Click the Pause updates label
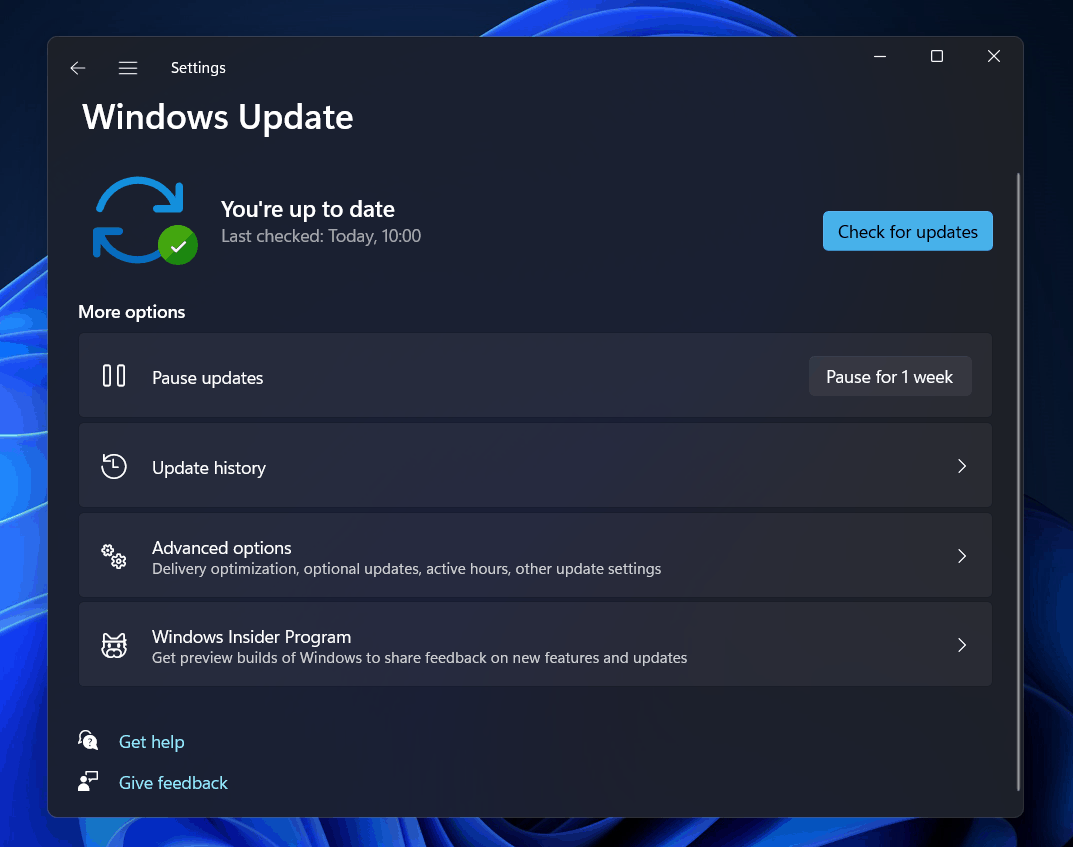Image resolution: width=1073 pixels, height=847 pixels. coord(207,378)
